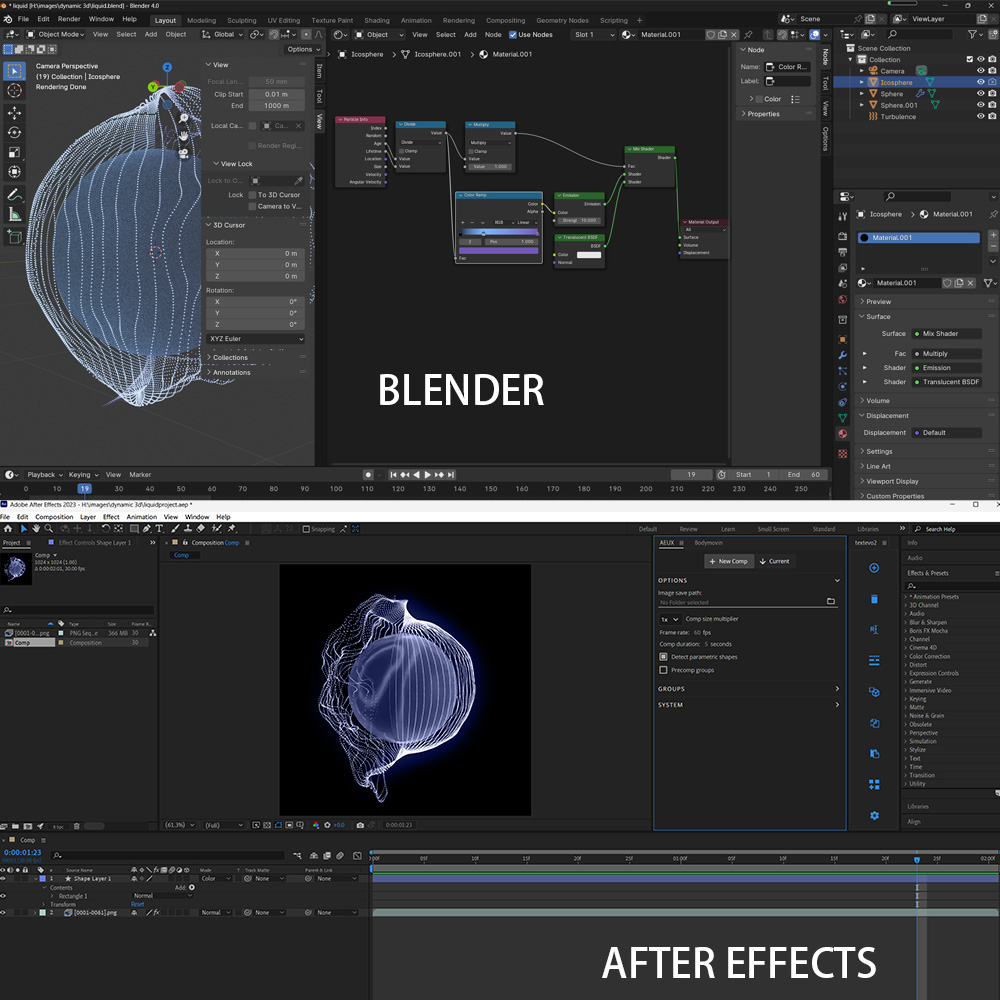This screenshot has width=1000, height=1000.
Task: Select the Brush tool in After Effects
Action: [x=175, y=529]
